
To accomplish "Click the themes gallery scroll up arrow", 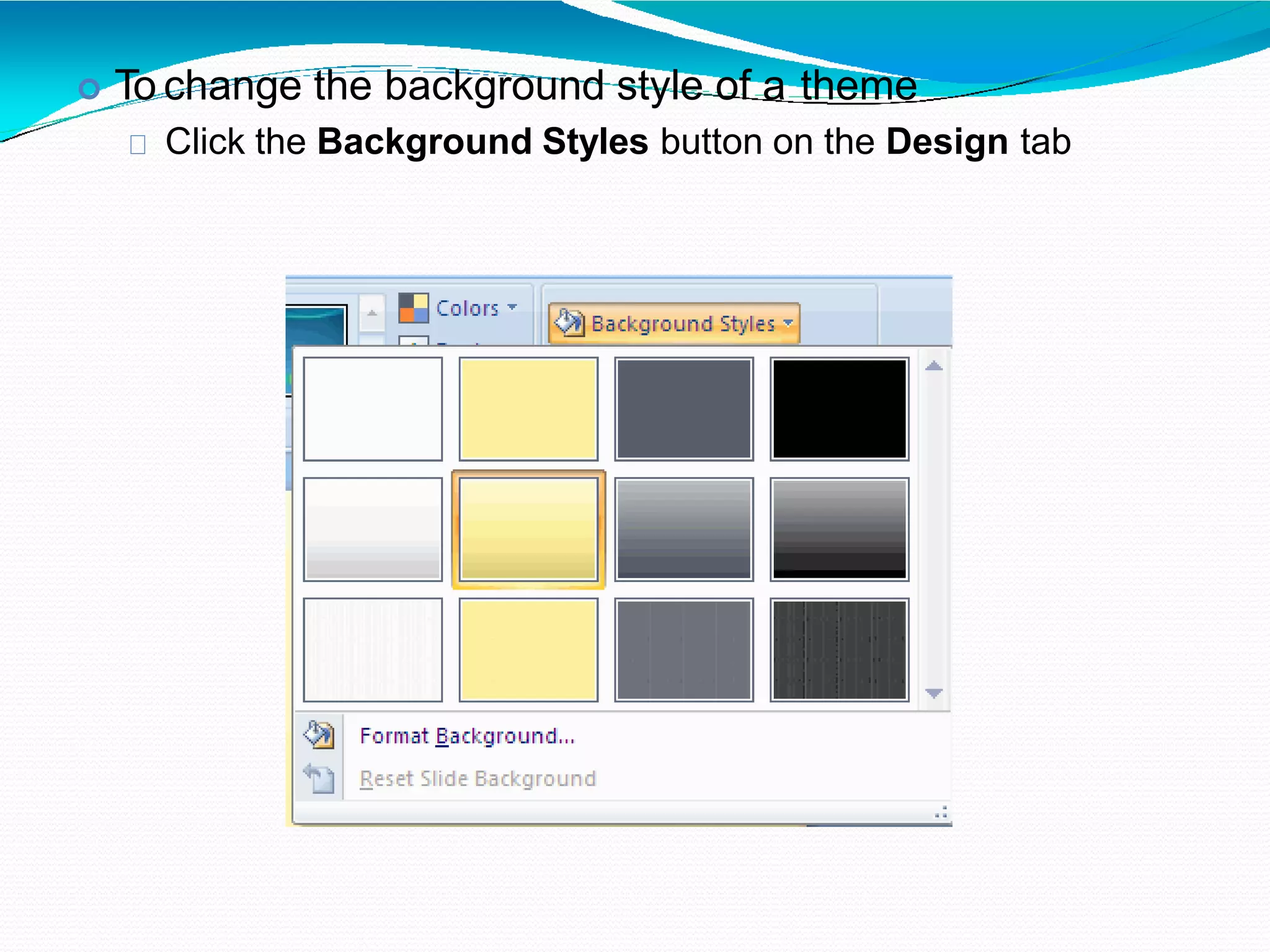I will pos(372,312).
